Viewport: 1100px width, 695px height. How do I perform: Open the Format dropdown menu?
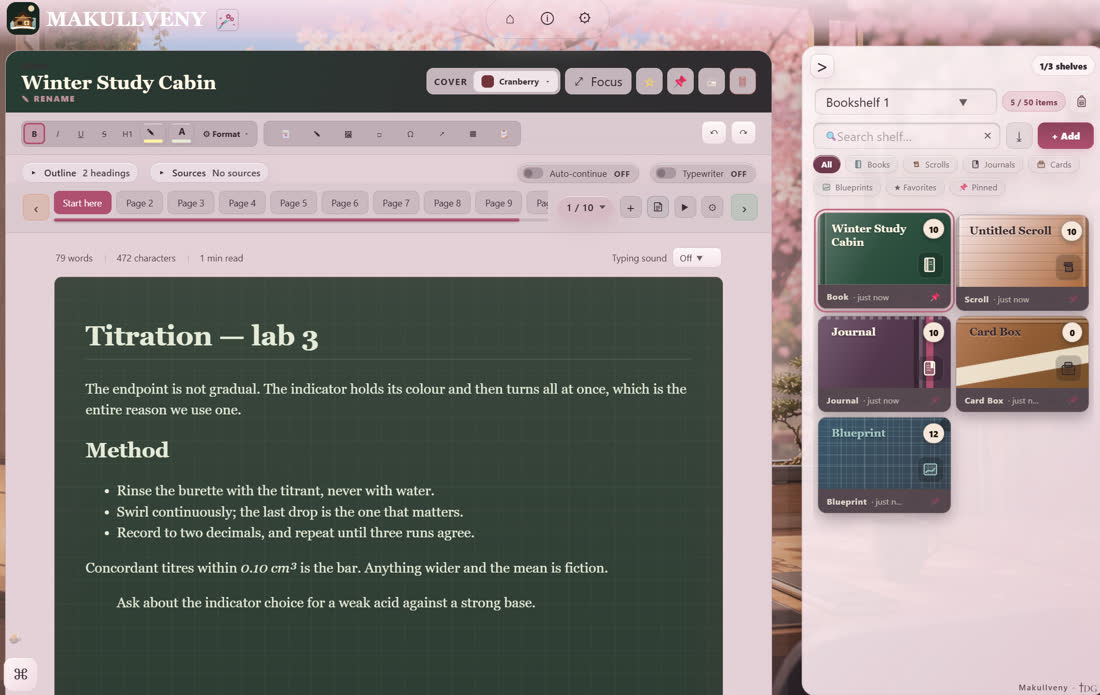pyautogui.click(x=226, y=134)
